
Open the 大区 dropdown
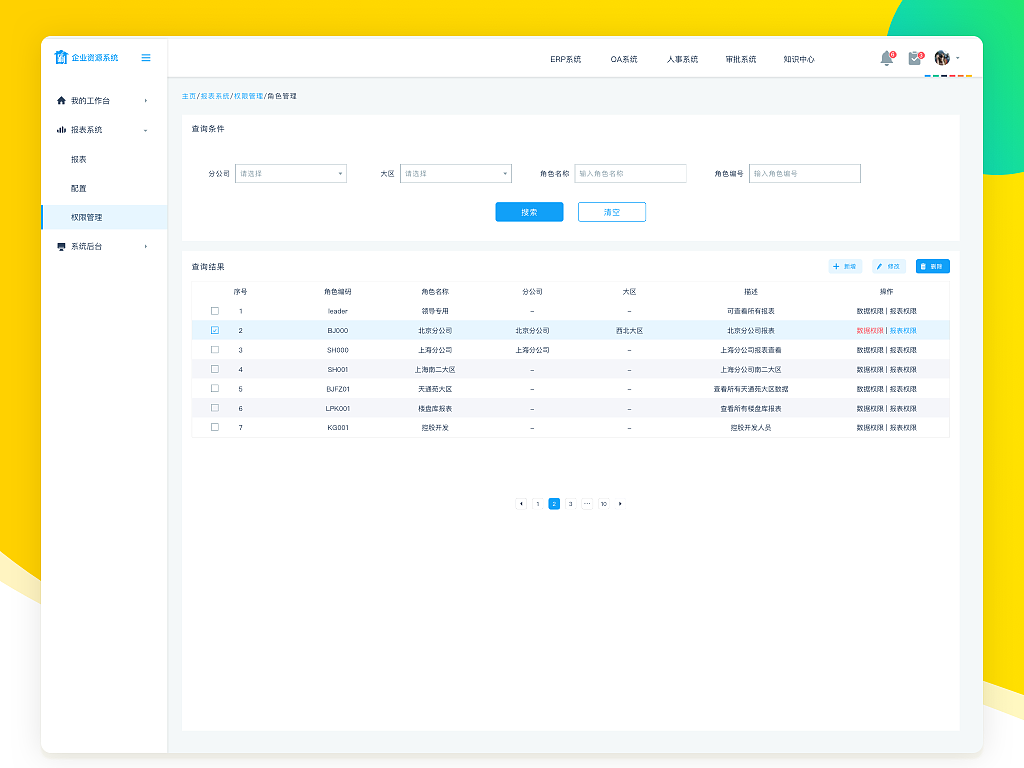pyautogui.click(x=456, y=174)
